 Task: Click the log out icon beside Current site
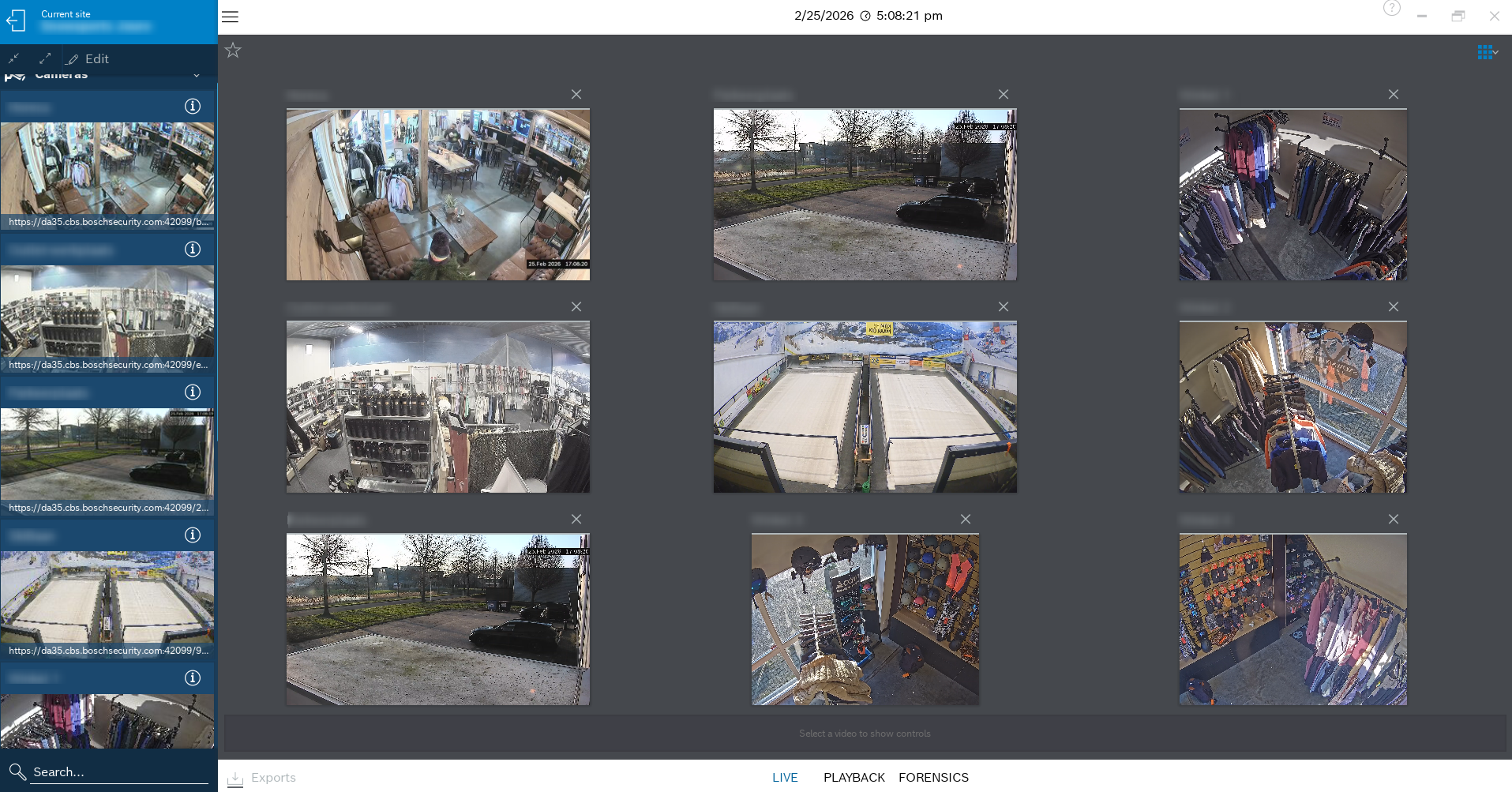click(x=17, y=21)
